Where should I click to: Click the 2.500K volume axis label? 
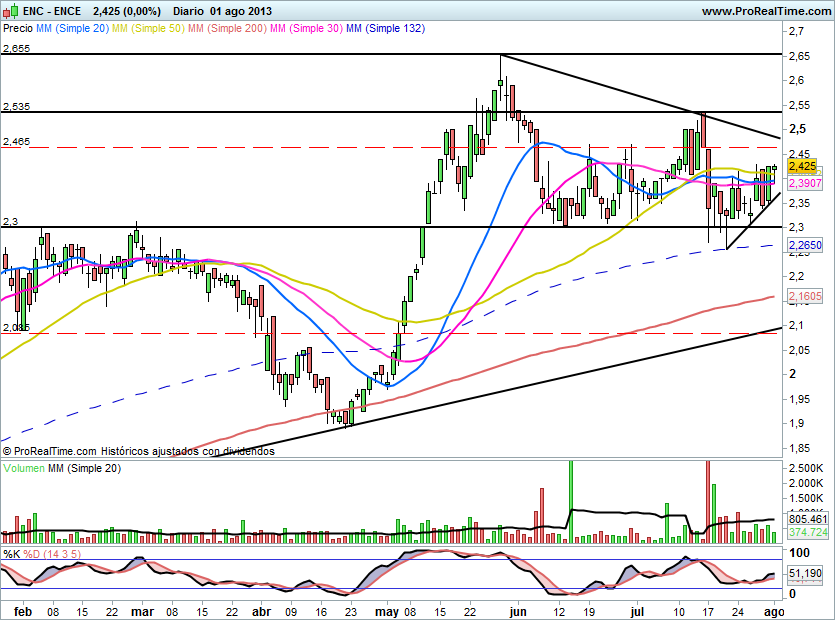click(807, 468)
